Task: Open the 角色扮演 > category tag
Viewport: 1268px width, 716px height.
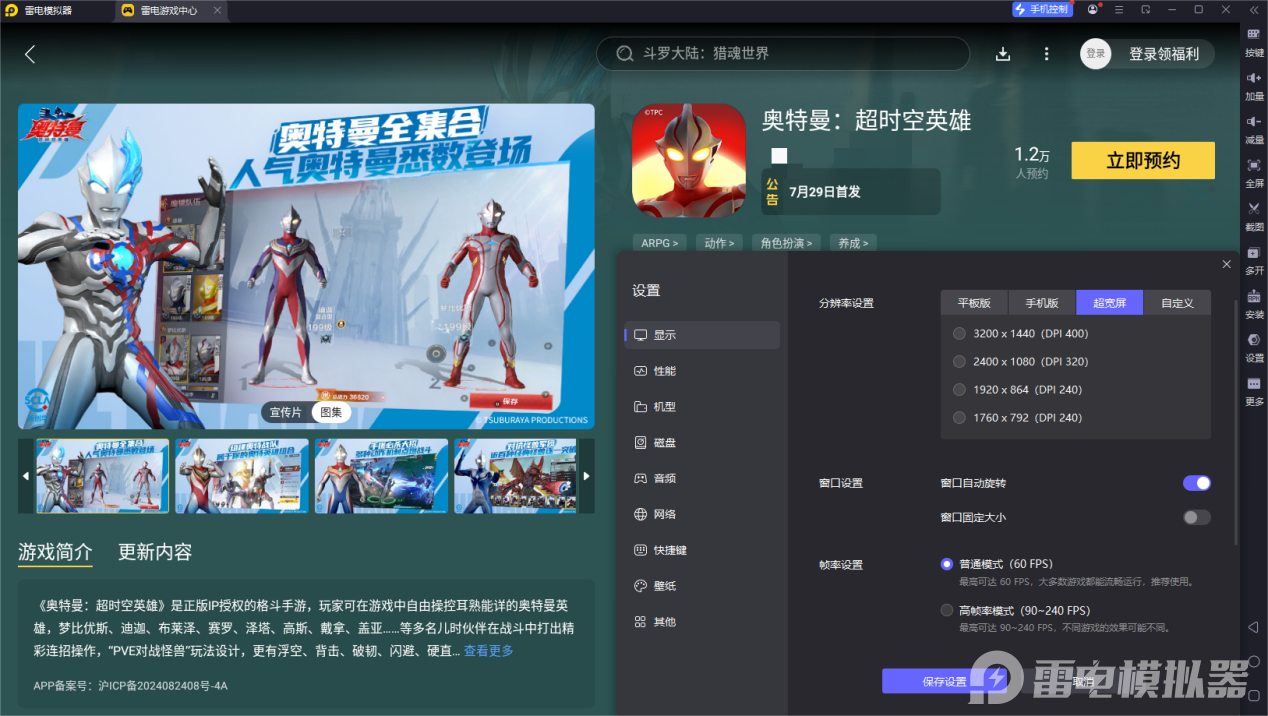Action: (x=787, y=243)
